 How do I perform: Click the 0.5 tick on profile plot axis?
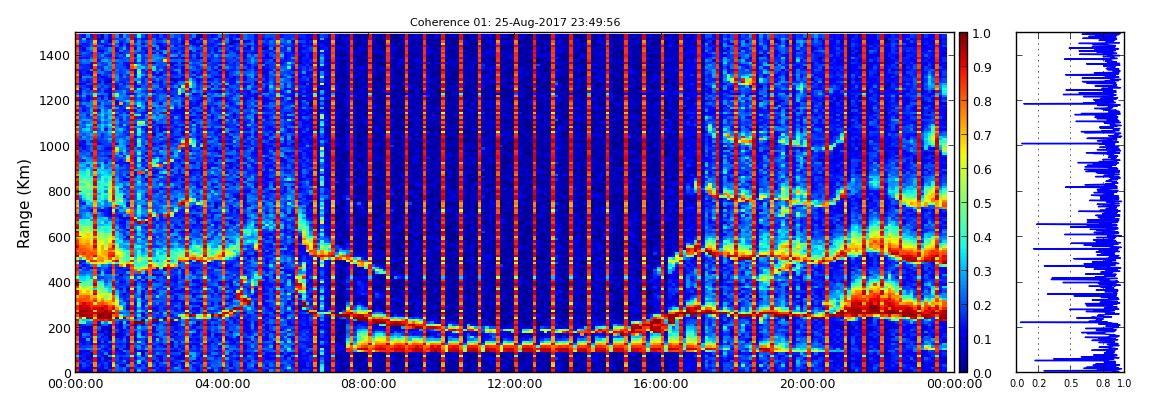click(x=1071, y=384)
